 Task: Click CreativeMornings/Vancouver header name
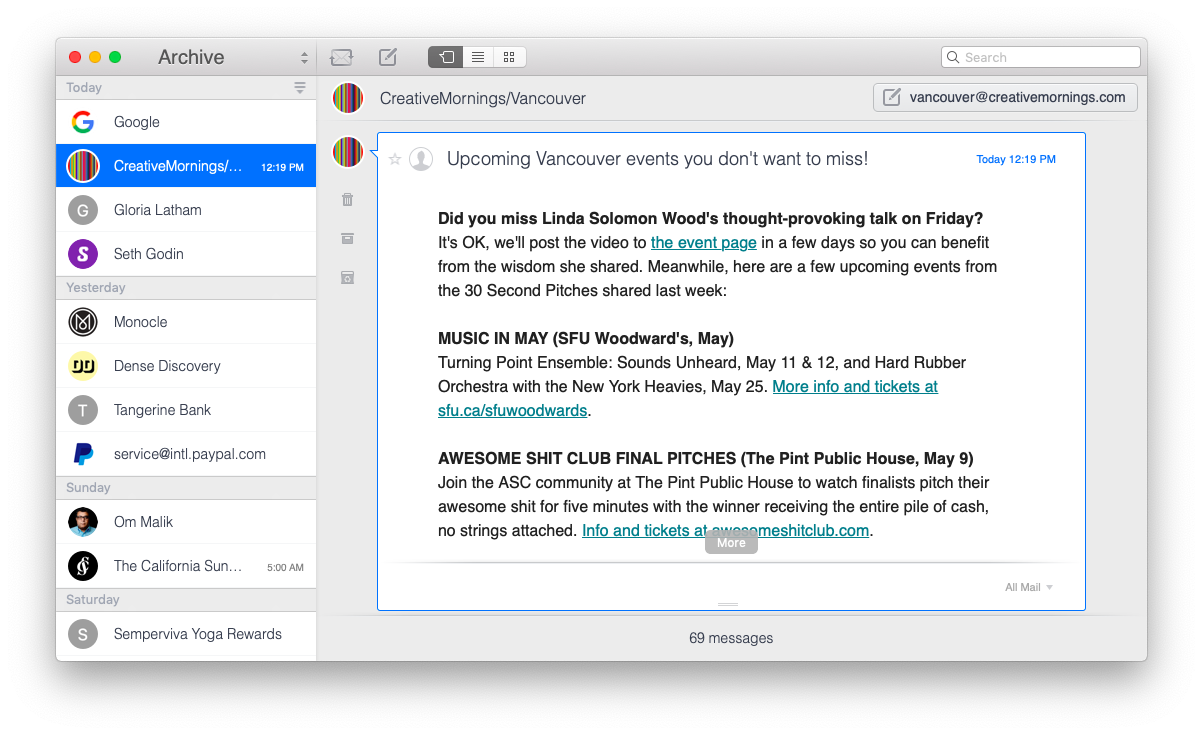483,98
